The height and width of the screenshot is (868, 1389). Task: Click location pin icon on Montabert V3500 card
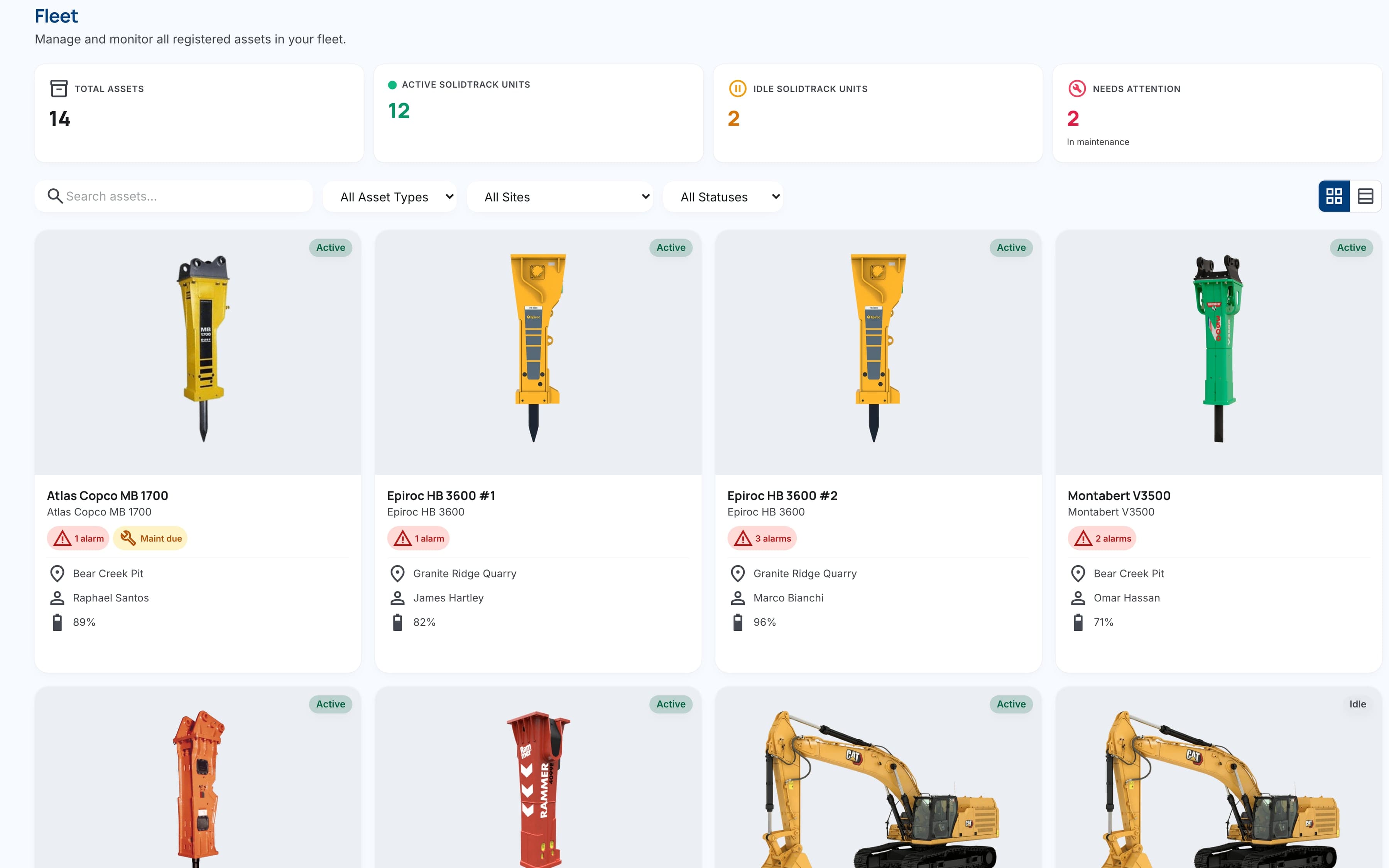(1078, 574)
